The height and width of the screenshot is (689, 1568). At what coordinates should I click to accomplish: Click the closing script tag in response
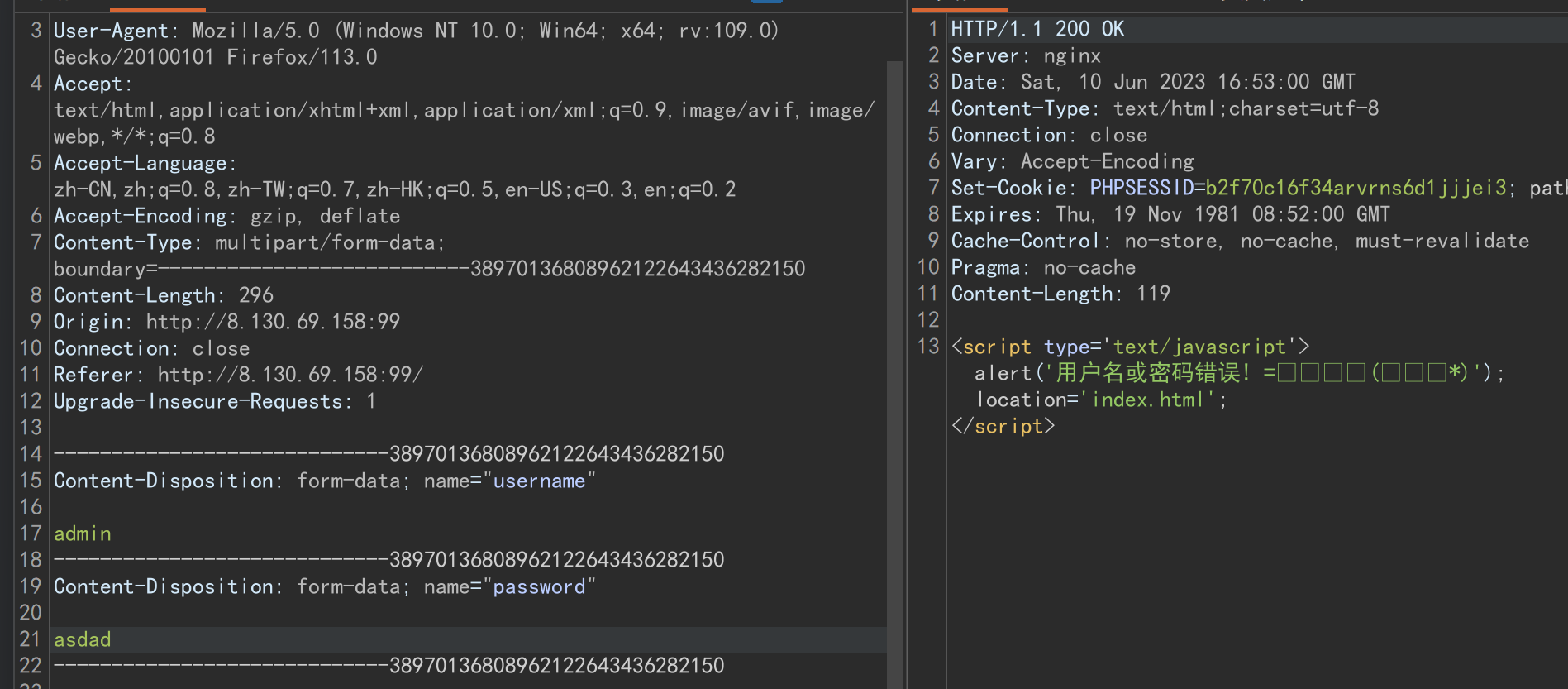1003,426
